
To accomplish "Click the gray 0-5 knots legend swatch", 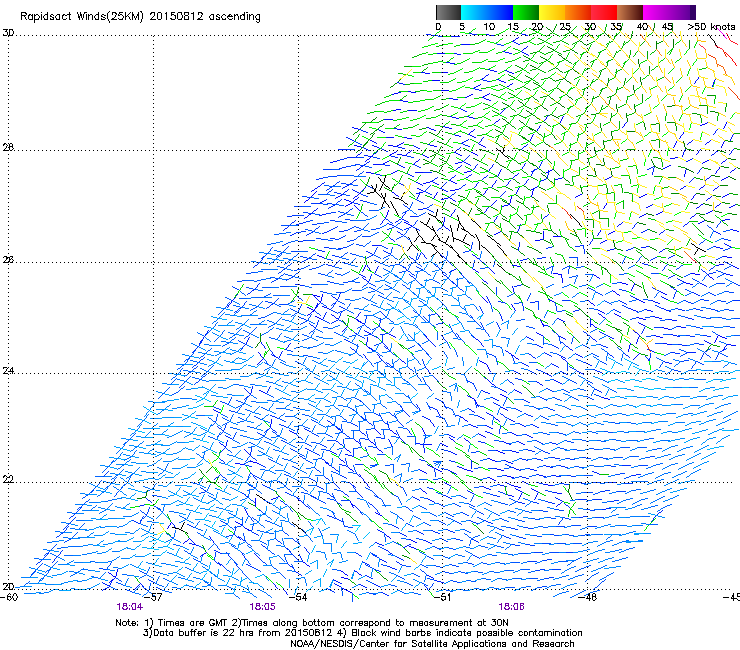I will coord(448,12).
